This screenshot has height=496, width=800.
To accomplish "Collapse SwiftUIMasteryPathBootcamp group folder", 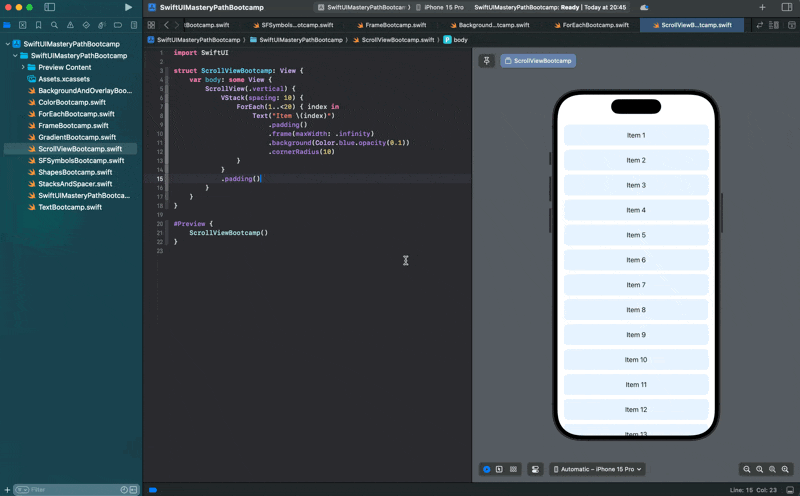I will click(15, 56).
